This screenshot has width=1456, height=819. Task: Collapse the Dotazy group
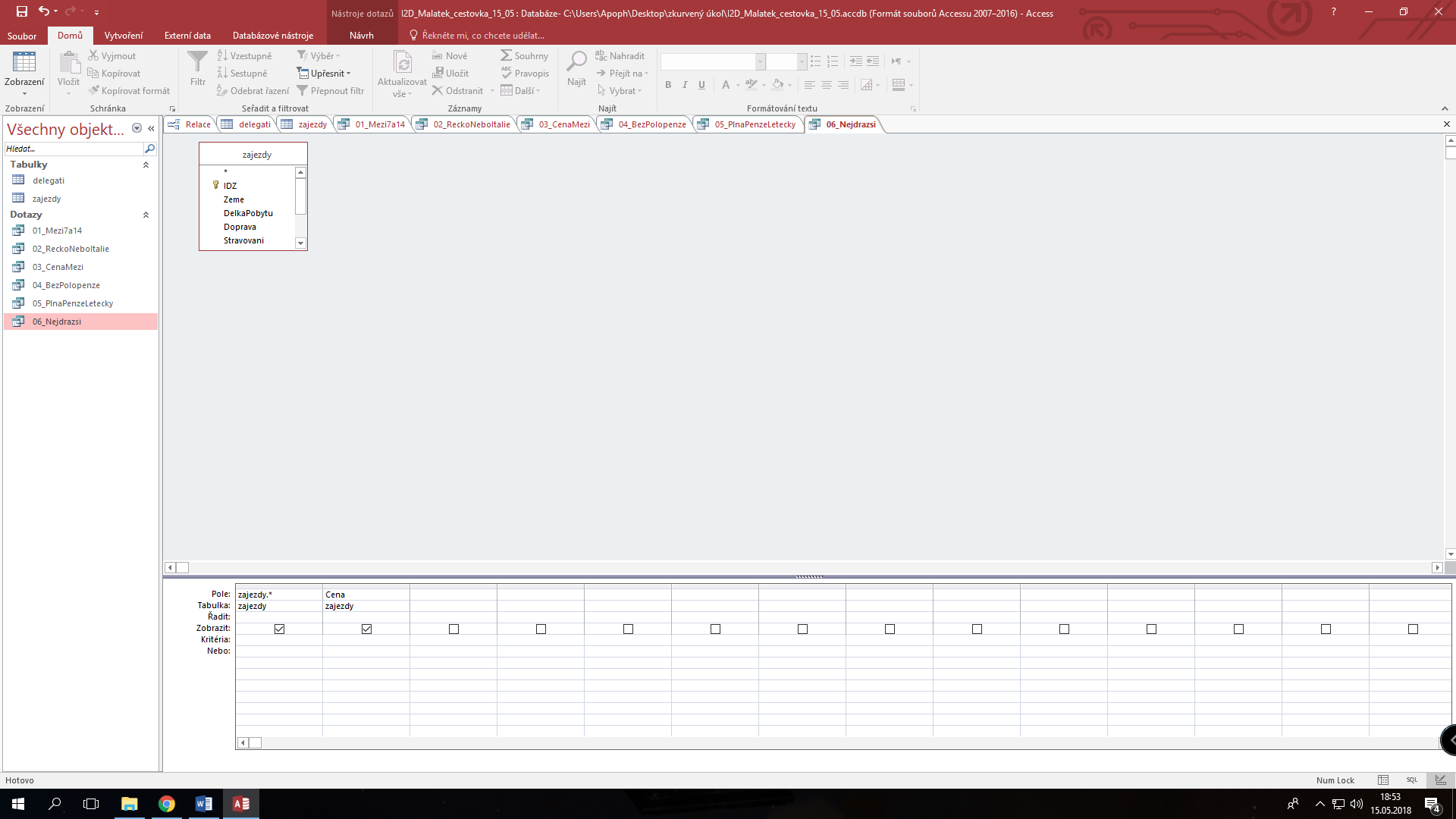click(x=146, y=215)
